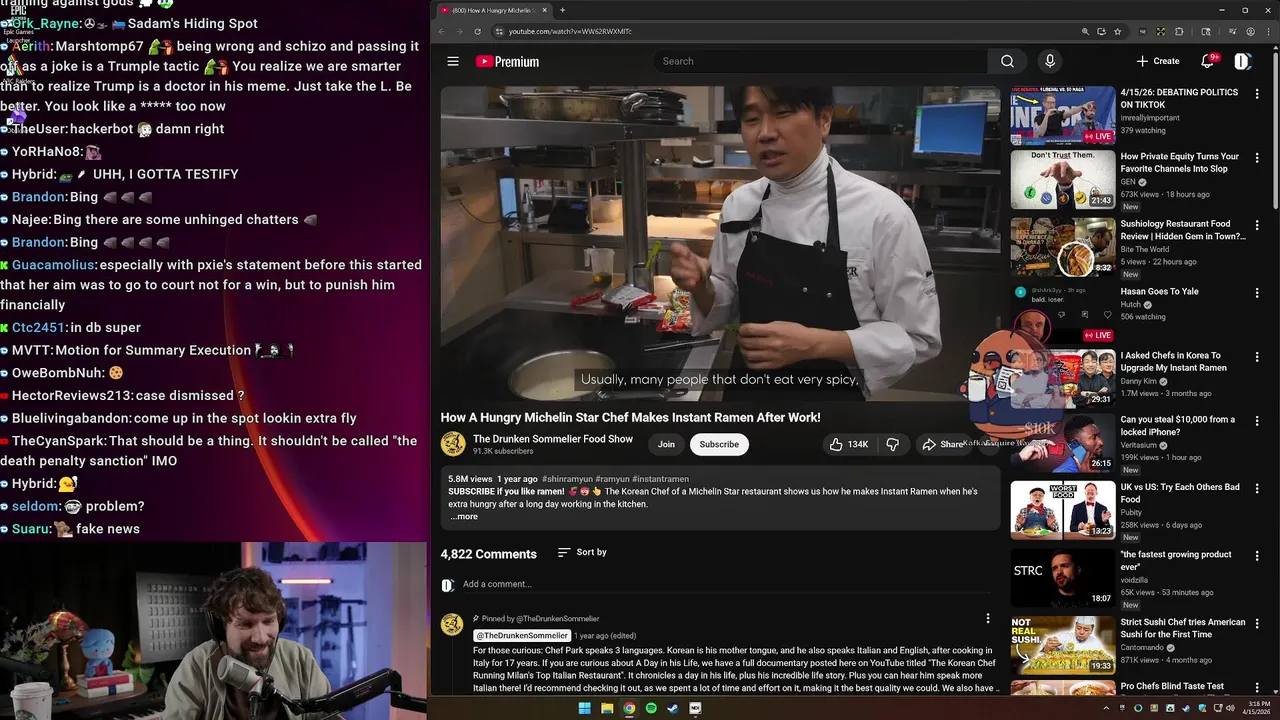Open options for 'Debating Politics on TikTok' video
The height and width of the screenshot is (720, 1280).
click(x=1257, y=95)
